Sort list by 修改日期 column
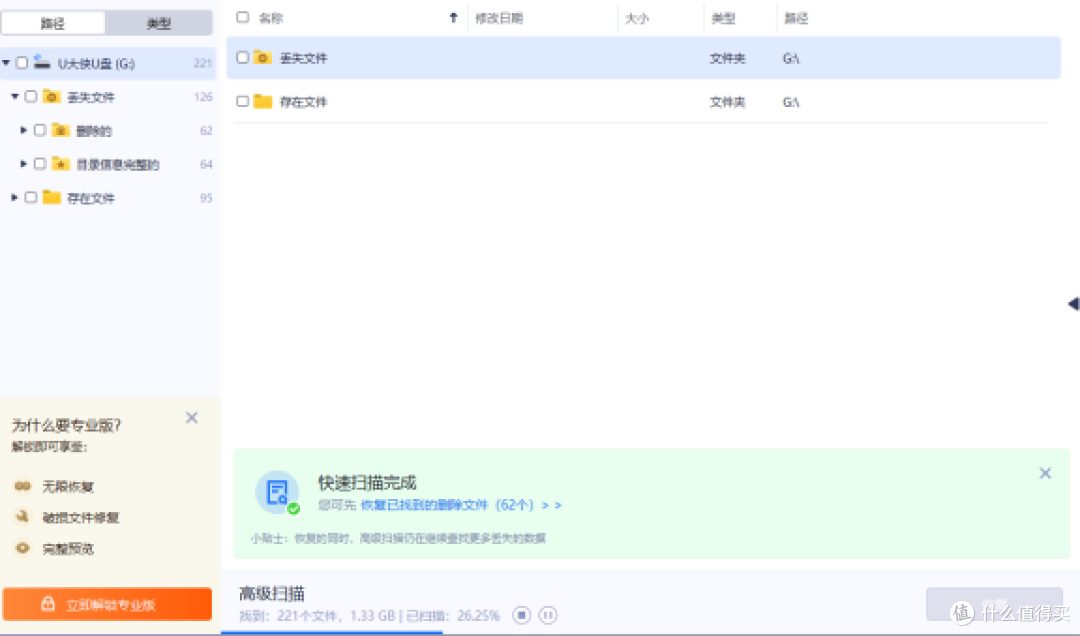 (499, 18)
